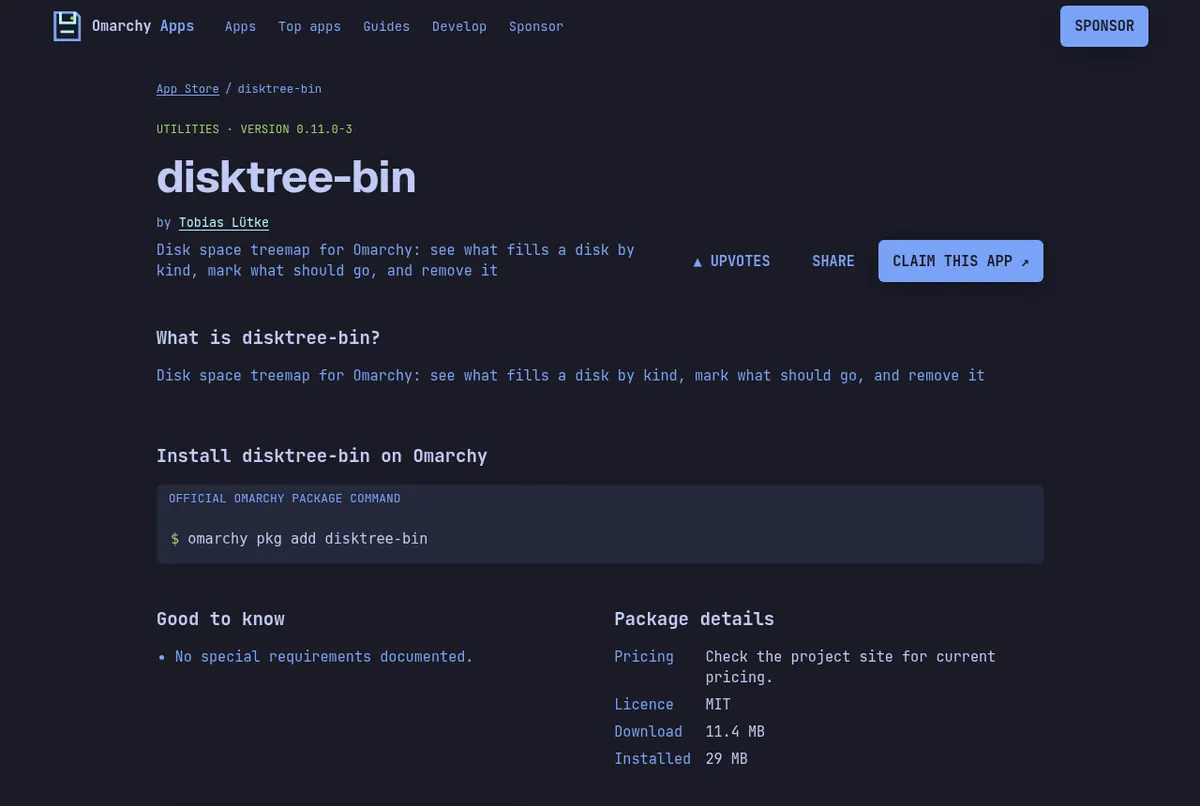1200x806 pixels.
Task: Follow the App Store breadcrumb link
Action: 187,89
